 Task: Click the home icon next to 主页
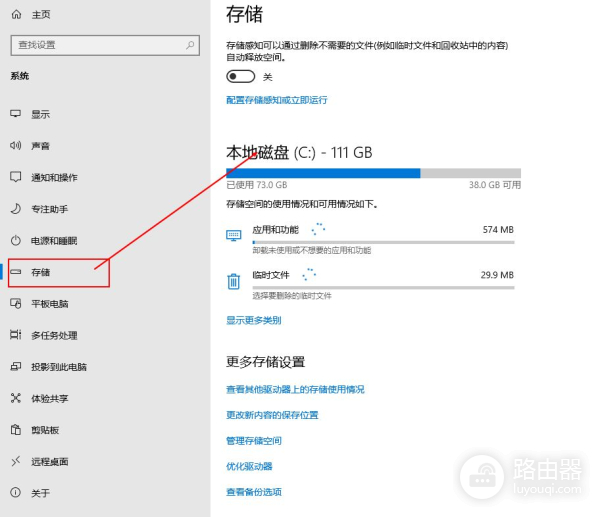click(16, 15)
